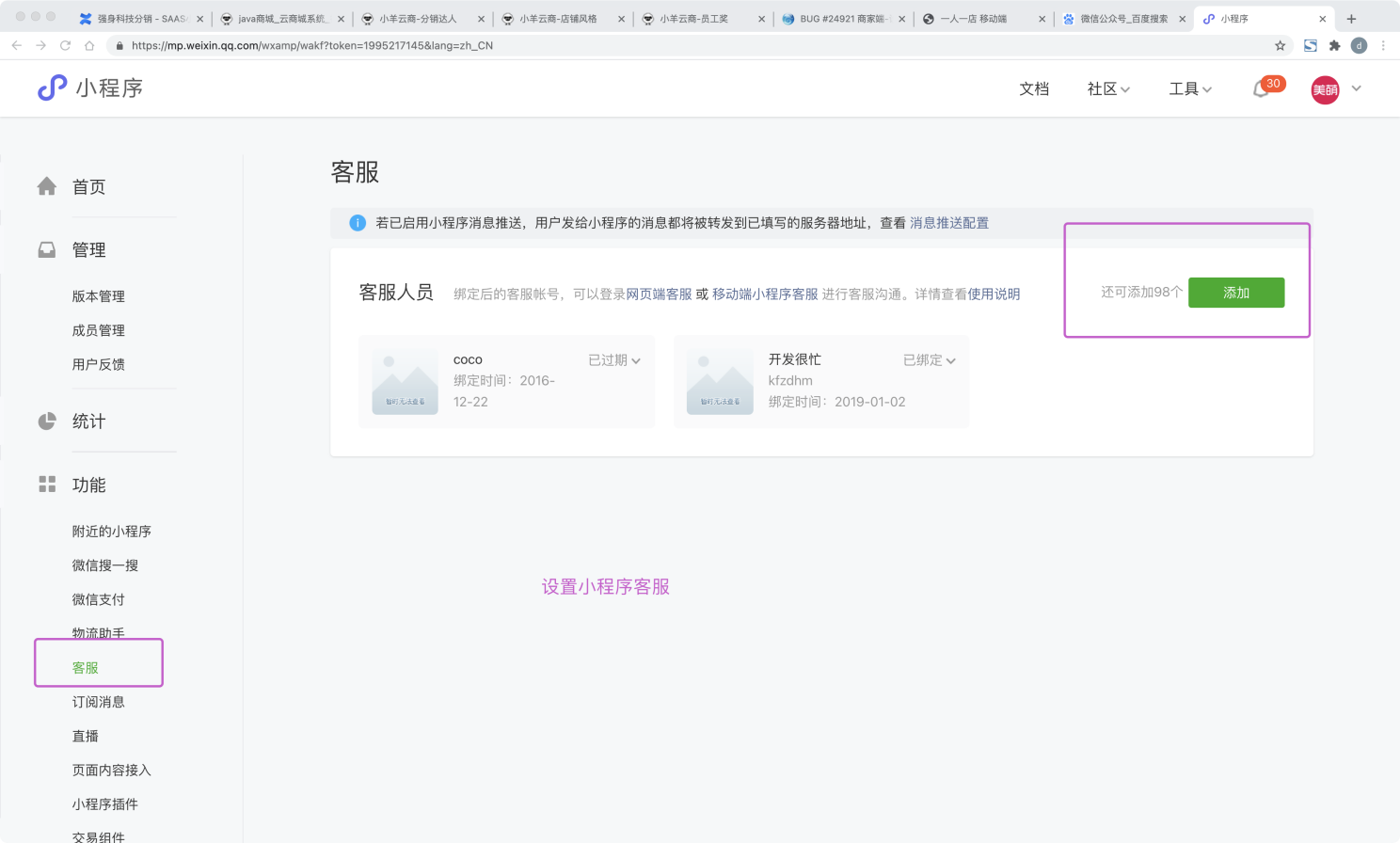Click the 统计 pie chart icon
The image size is (1400, 843).
coord(47,421)
